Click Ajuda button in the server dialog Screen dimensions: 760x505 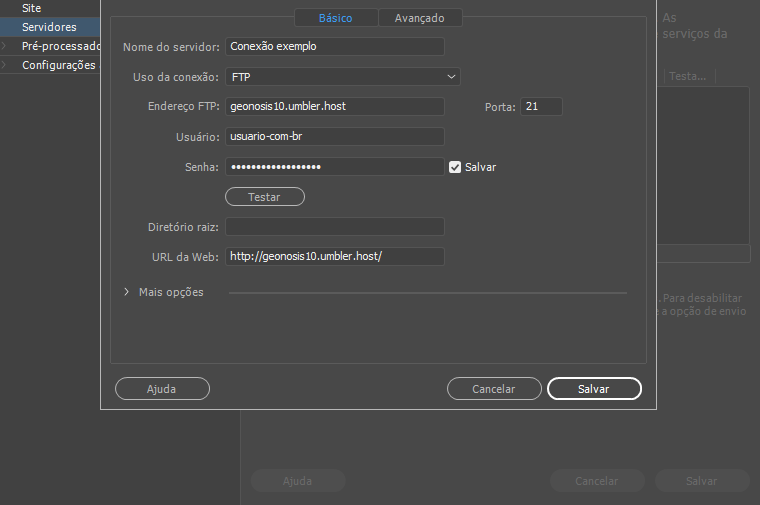pos(162,389)
